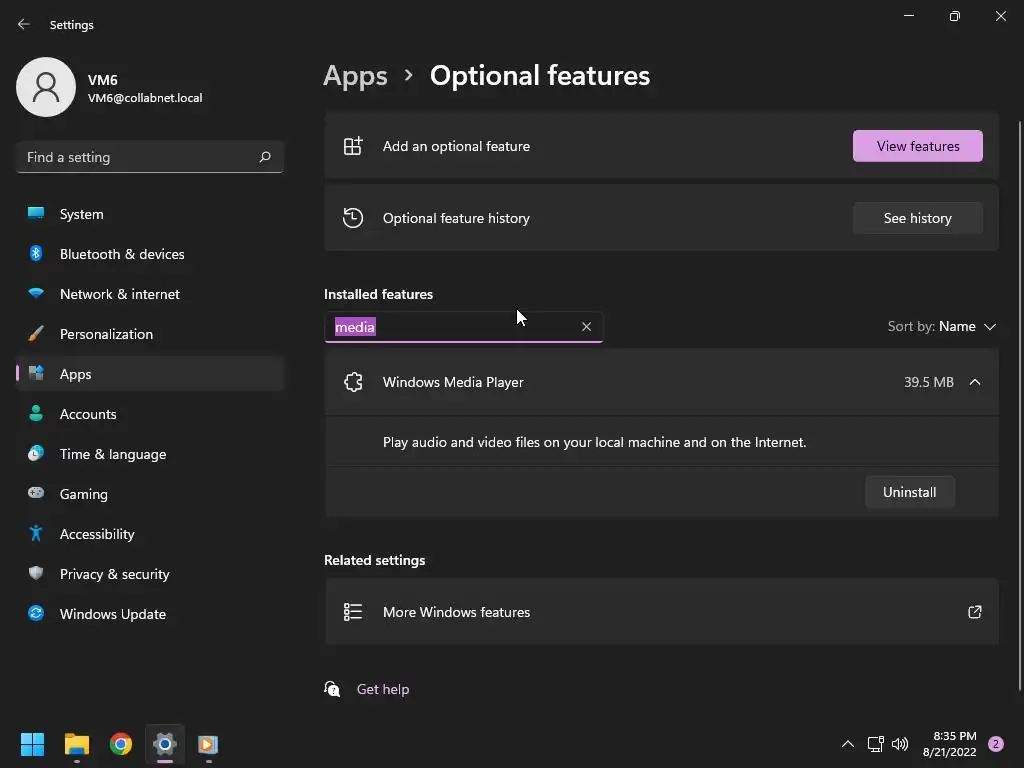The image size is (1024, 768).
Task: Launch Google Chrome from the taskbar
Action: pos(121,744)
